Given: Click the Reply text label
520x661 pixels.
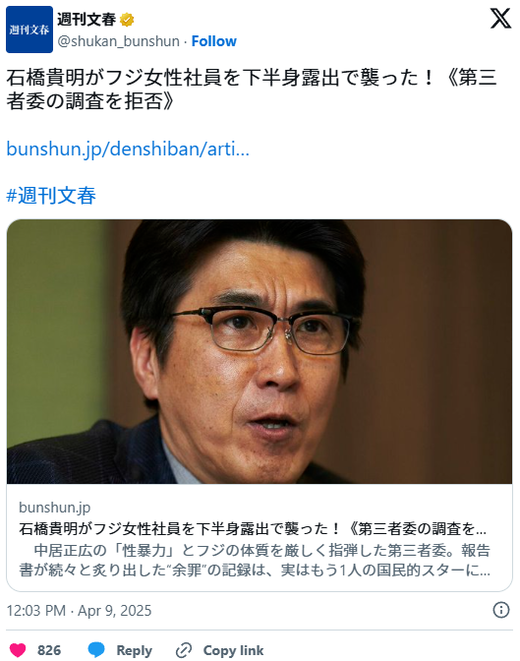Looking at the screenshot, I should [x=134, y=650].
